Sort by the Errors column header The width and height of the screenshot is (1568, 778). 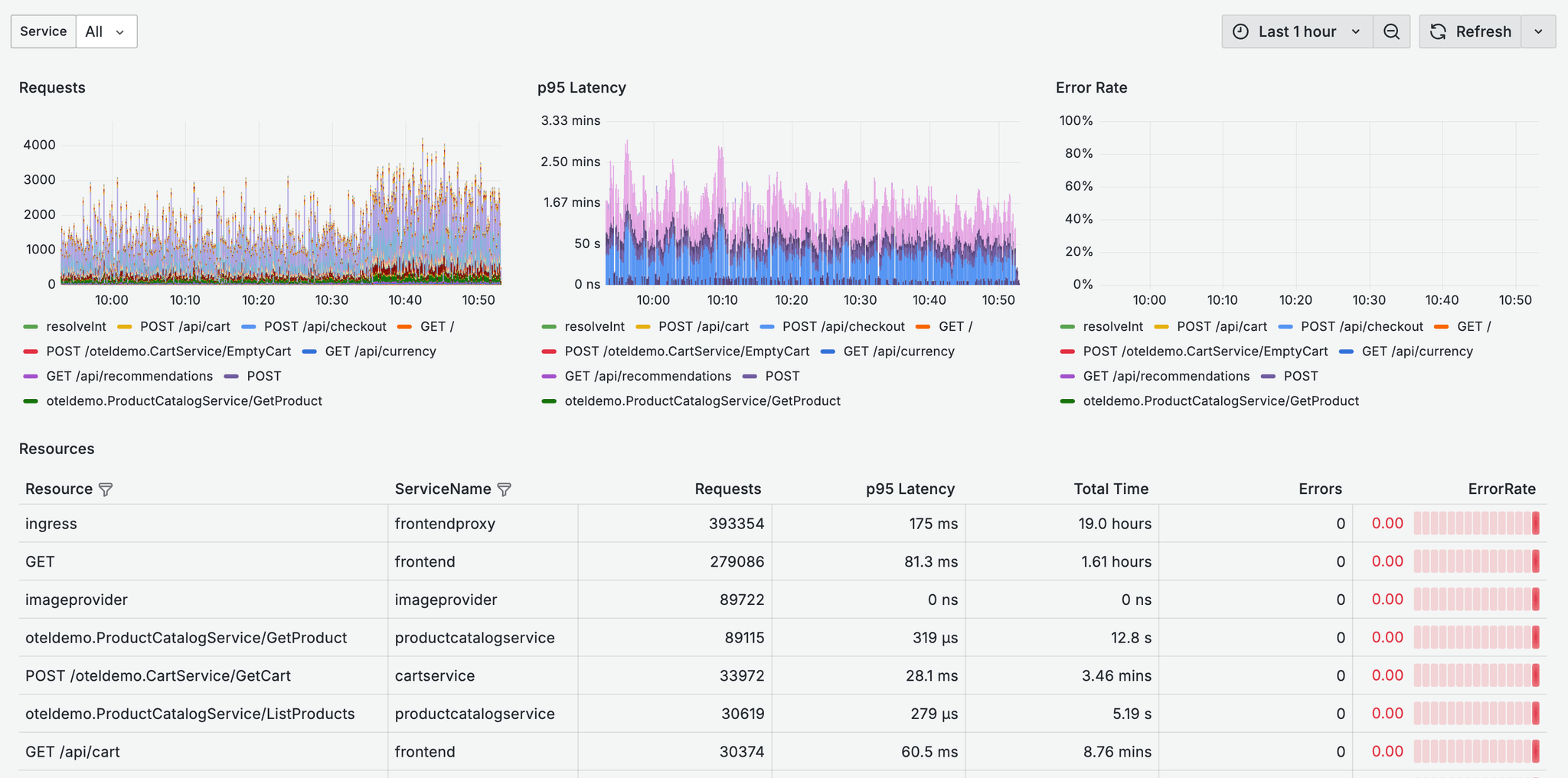(1320, 489)
